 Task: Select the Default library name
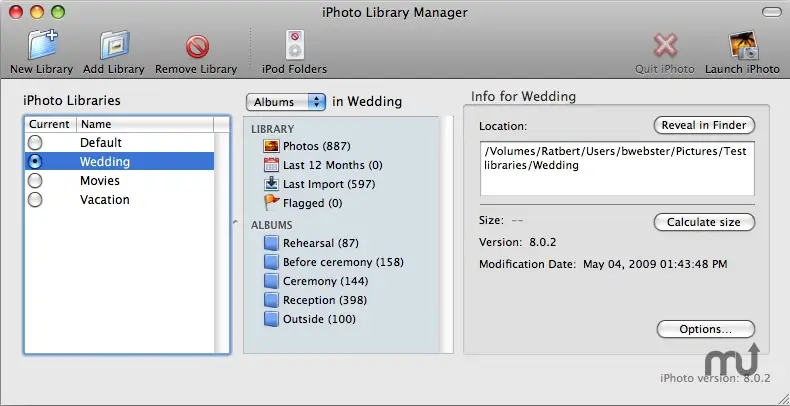pyautogui.click(x=101, y=143)
